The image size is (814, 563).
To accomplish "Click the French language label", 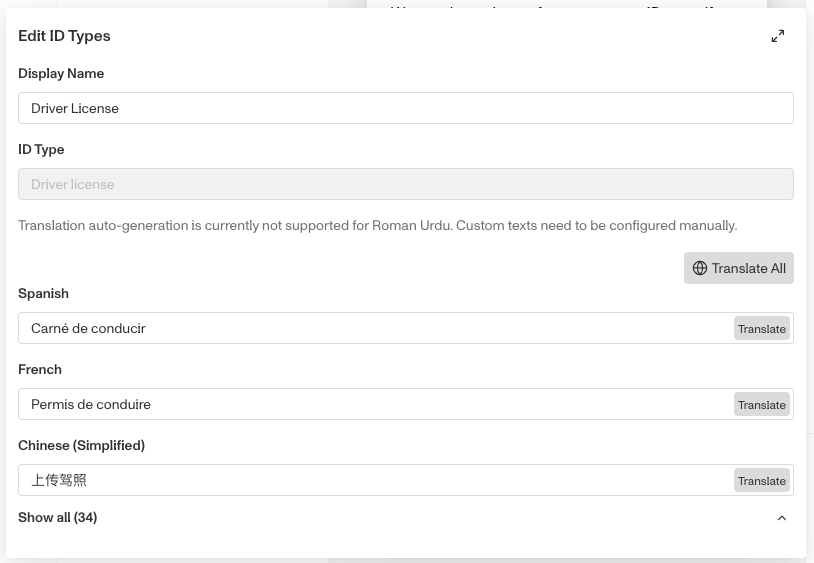I will pyautogui.click(x=40, y=369).
